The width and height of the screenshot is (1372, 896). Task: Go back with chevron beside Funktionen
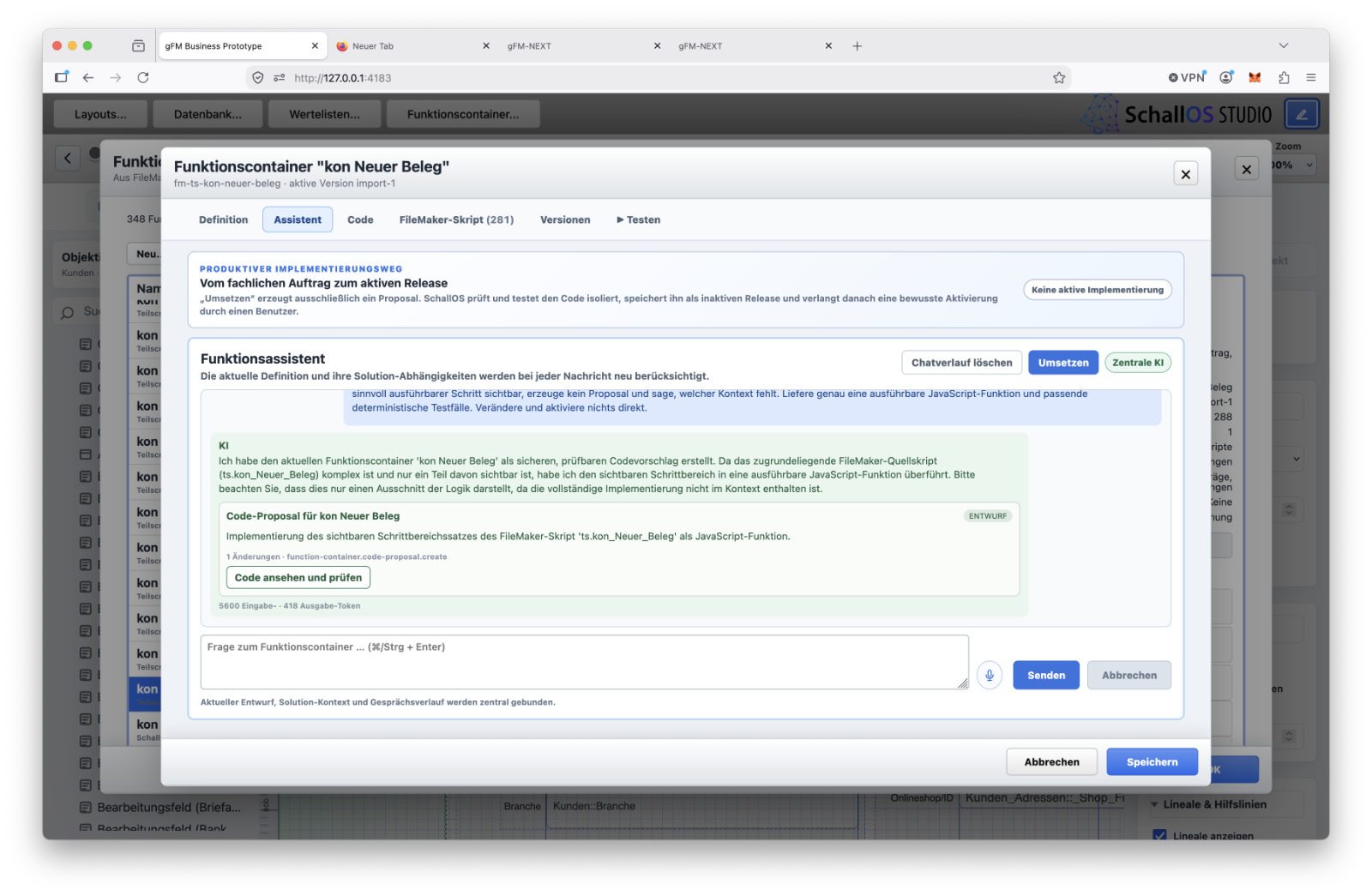(x=68, y=158)
